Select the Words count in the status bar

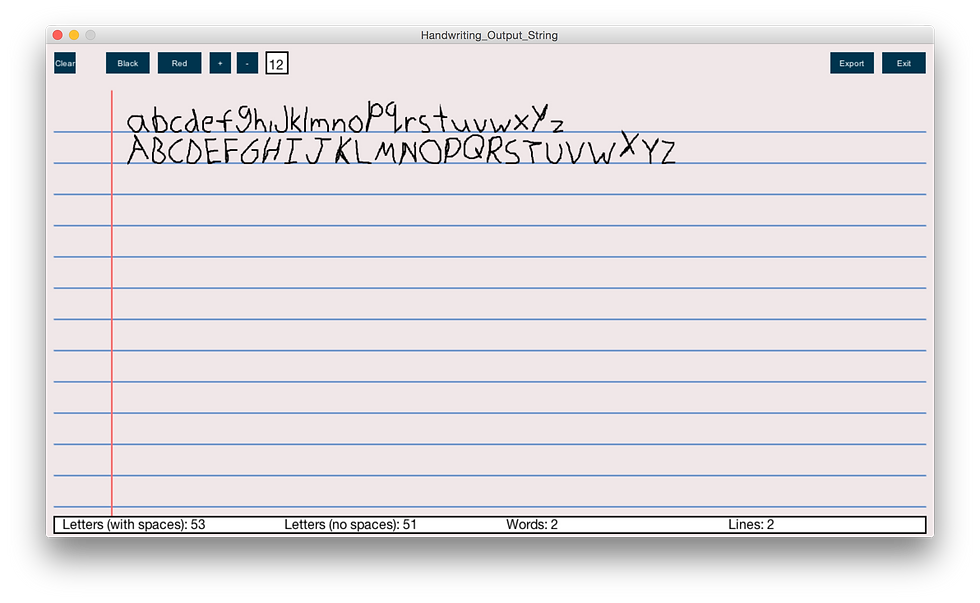tap(532, 524)
